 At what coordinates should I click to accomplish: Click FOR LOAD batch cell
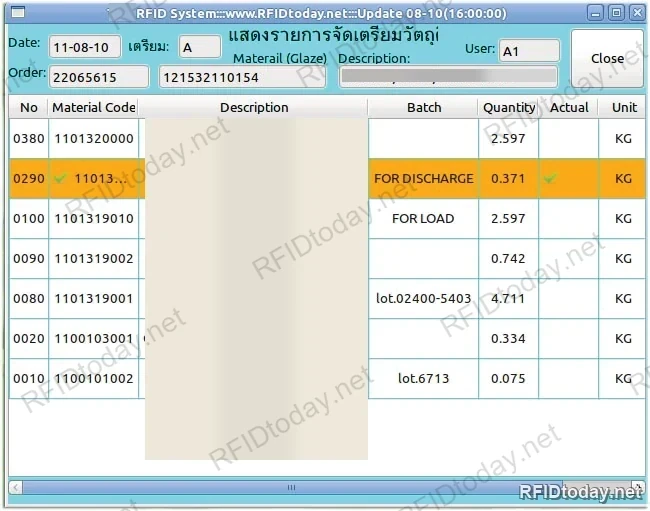[423, 218]
